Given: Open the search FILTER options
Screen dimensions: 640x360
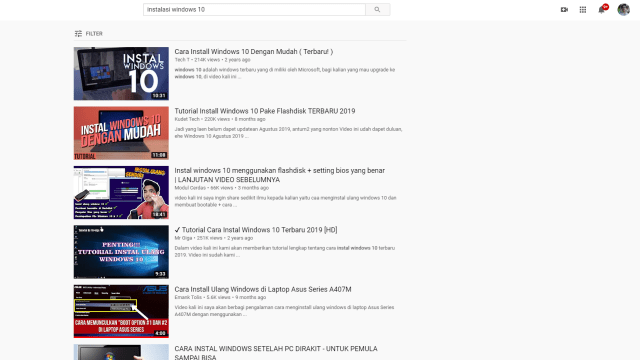Looking at the screenshot, I should [x=89, y=33].
